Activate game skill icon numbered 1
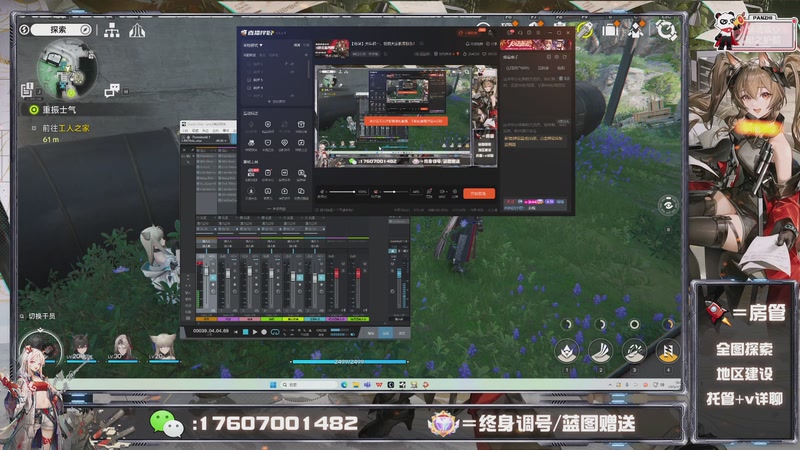 (566, 351)
